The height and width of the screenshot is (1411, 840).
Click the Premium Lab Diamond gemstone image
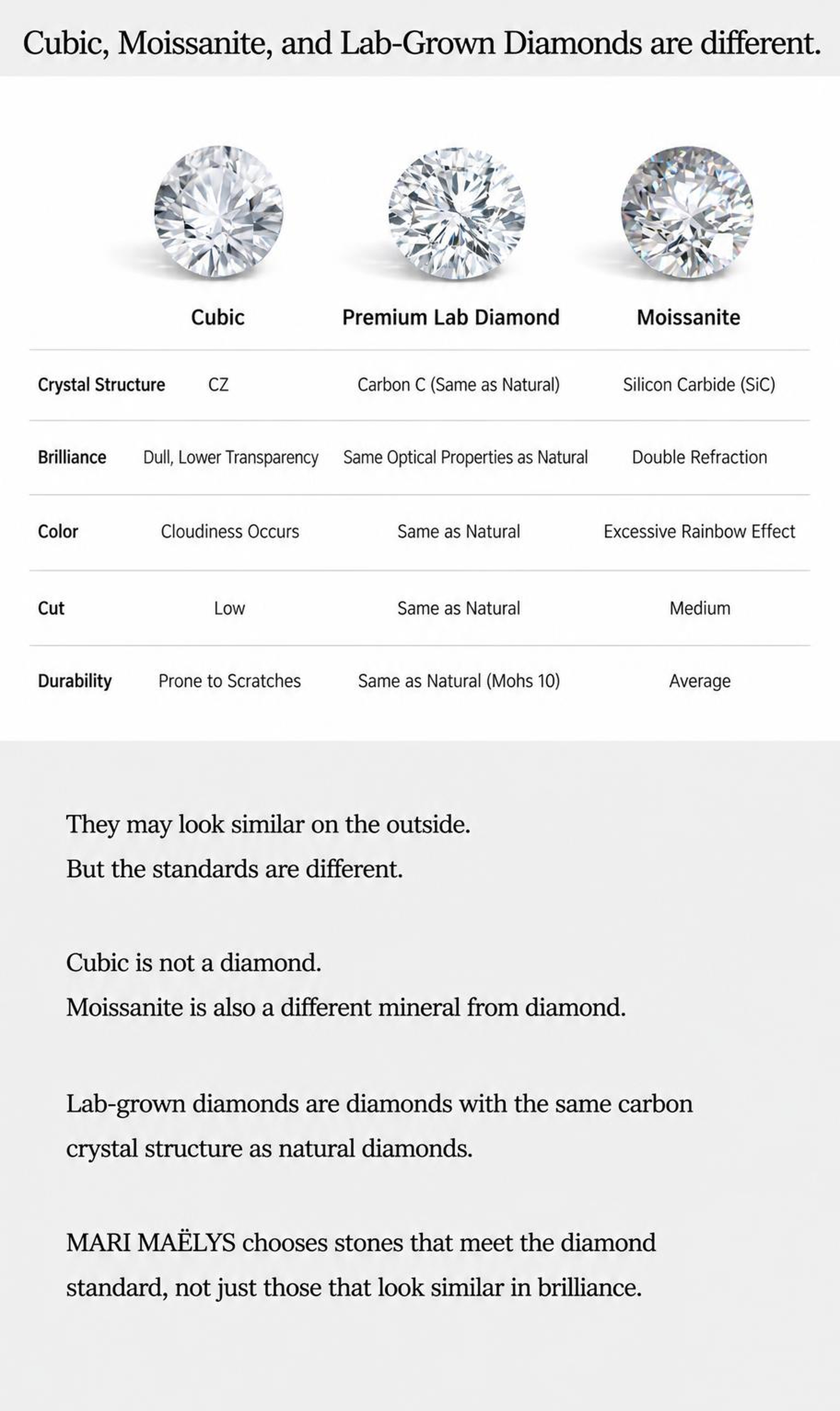[x=457, y=213]
